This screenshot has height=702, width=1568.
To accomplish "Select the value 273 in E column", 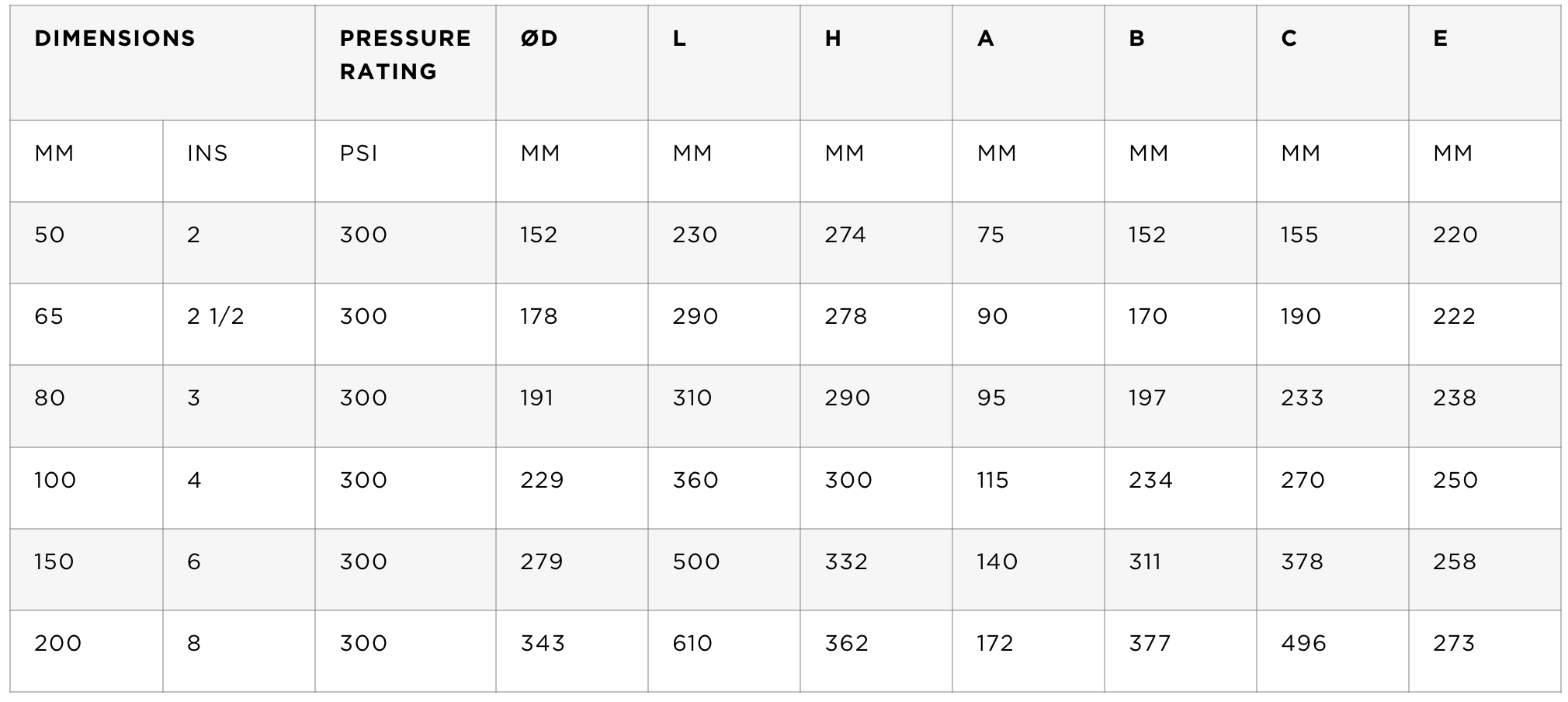I will point(1484,651).
